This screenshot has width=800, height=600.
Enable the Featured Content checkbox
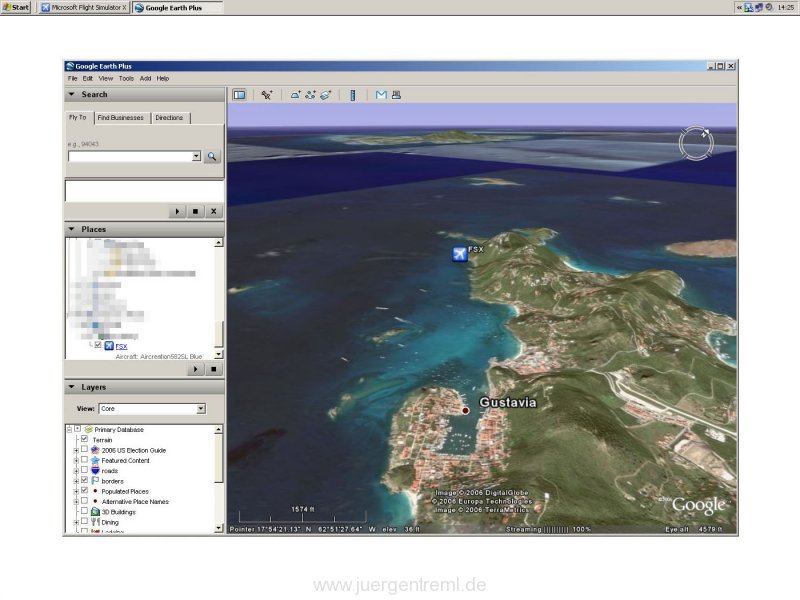pyautogui.click(x=85, y=460)
